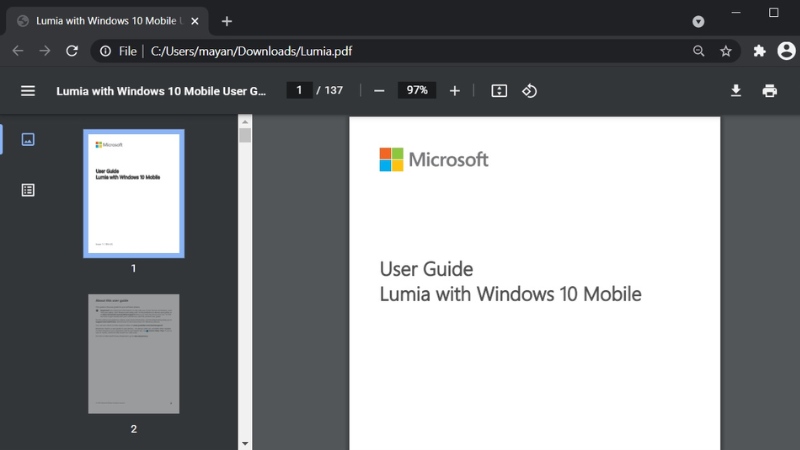Click the thumbnail scrollbar down arrow
800x450 pixels.
(244, 442)
